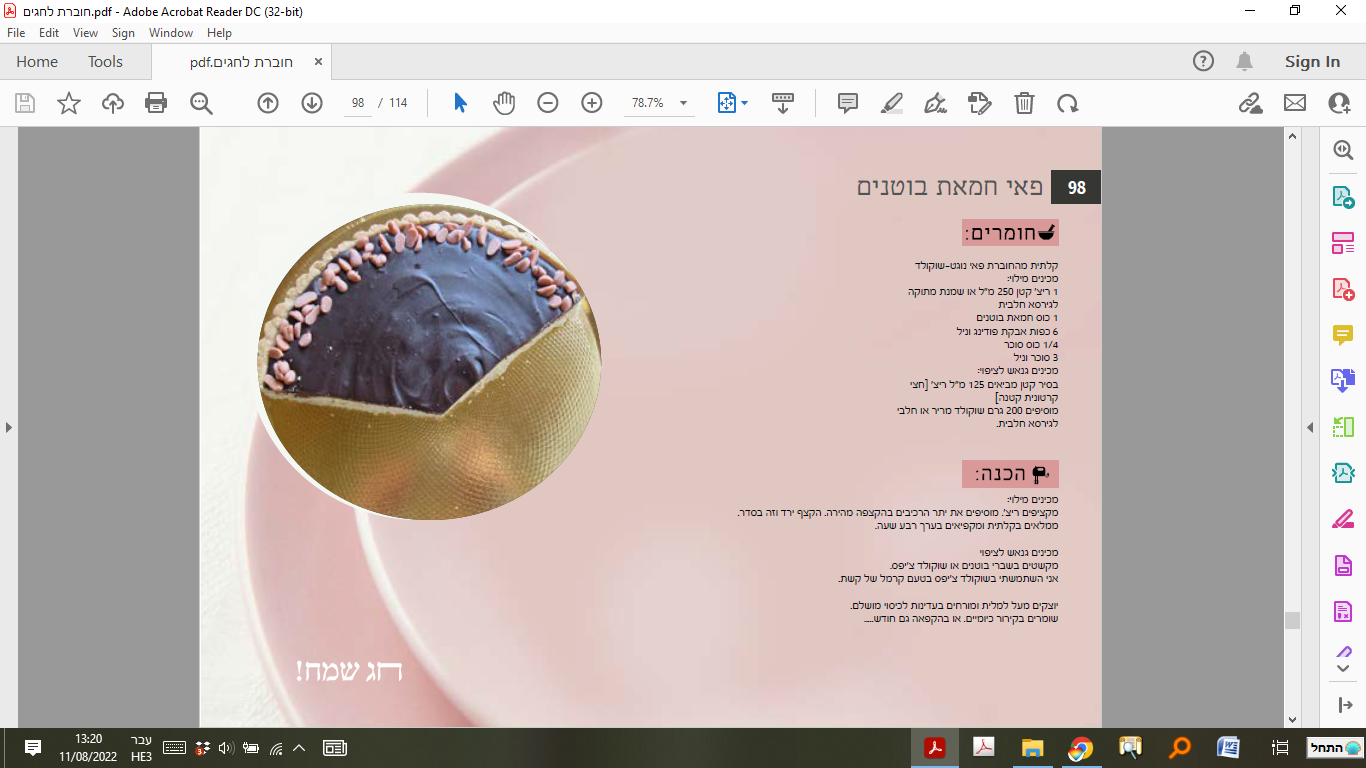The height and width of the screenshot is (768, 1366).
Task: Open the File menu
Action: point(16,33)
